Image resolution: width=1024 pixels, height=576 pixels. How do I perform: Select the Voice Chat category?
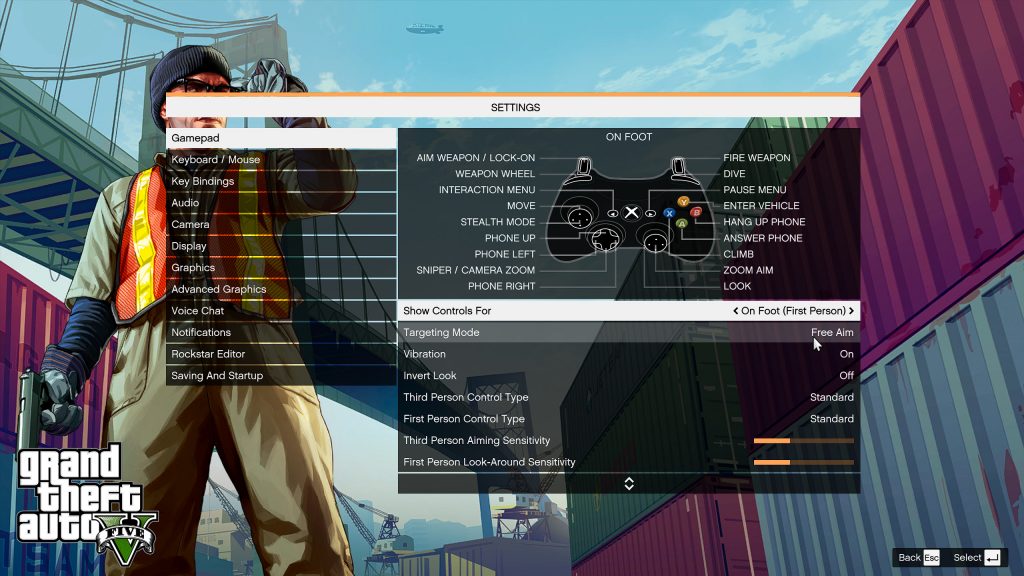click(281, 310)
